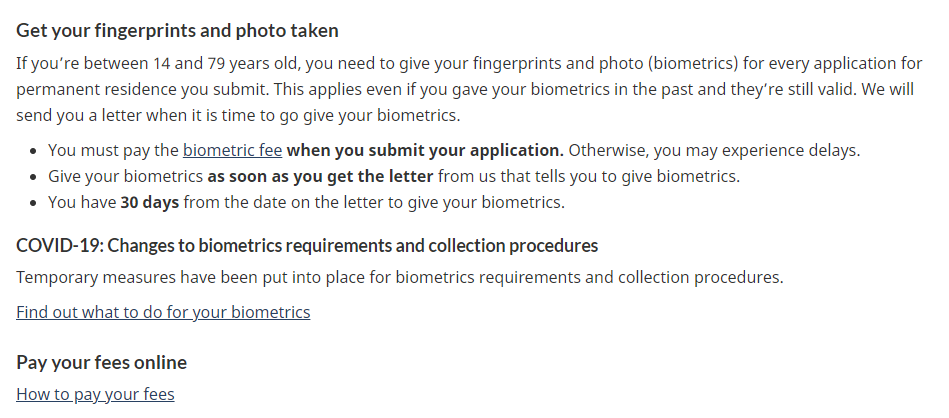Click the "Temporary measures have been put into place" sentence
The width and height of the screenshot is (949, 418).
(399, 277)
